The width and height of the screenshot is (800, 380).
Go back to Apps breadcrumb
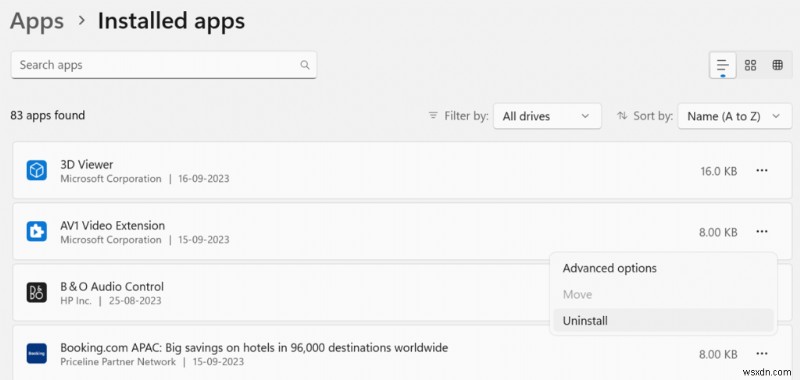pos(37,21)
